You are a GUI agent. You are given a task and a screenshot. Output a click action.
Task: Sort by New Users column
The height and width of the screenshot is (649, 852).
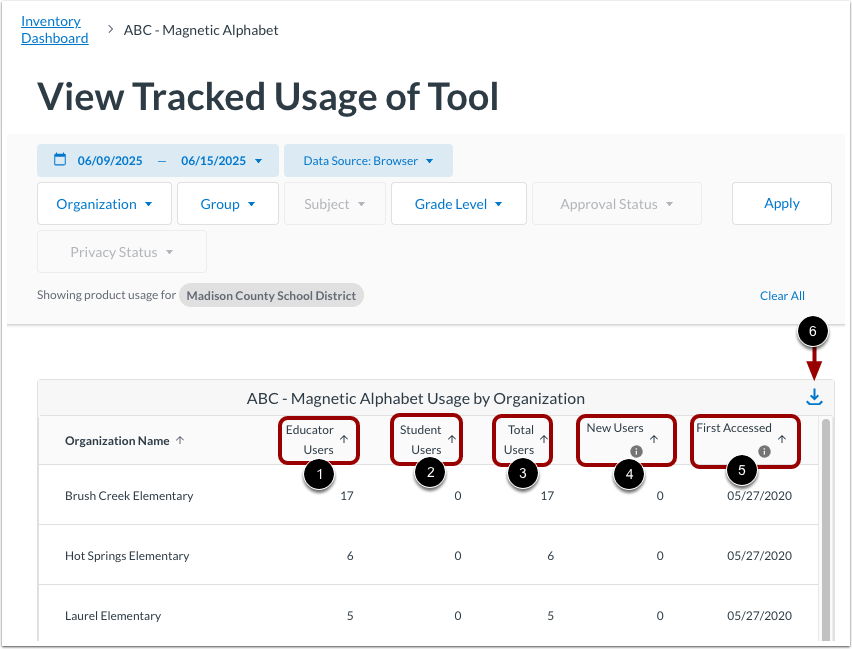654,436
